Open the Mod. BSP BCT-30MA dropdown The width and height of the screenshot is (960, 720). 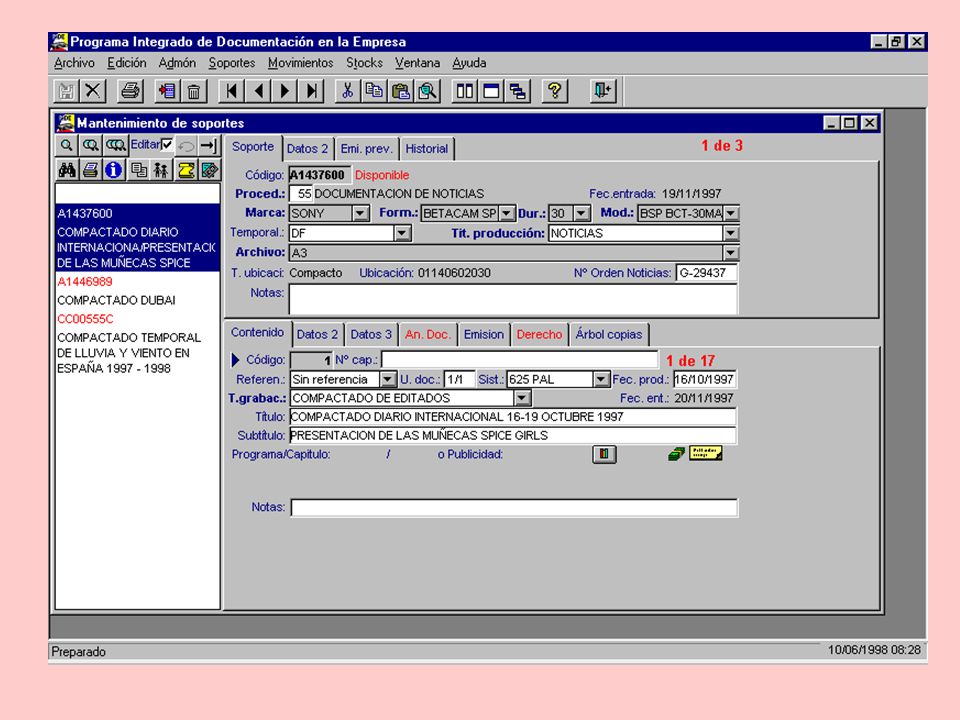coord(731,214)
